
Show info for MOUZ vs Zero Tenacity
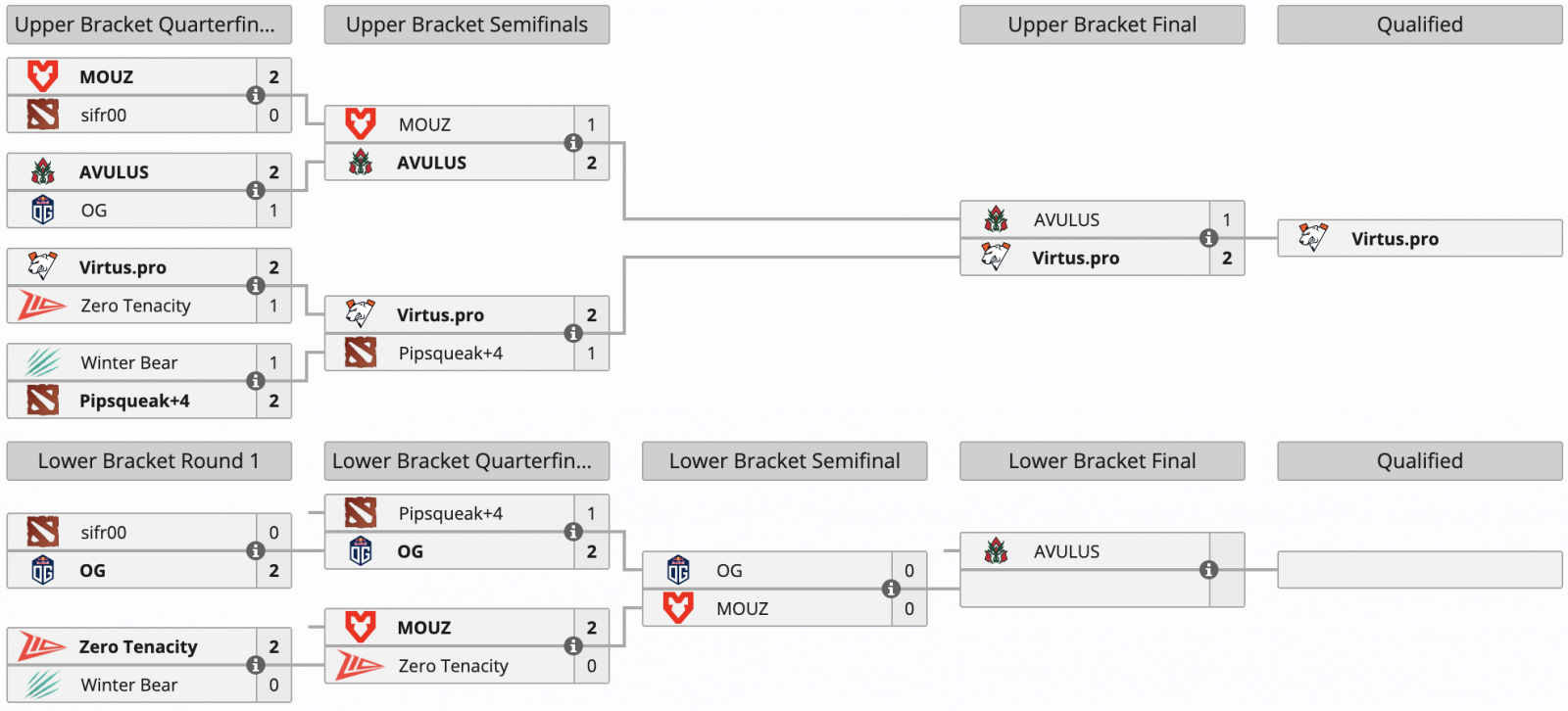tap(573, 645)
